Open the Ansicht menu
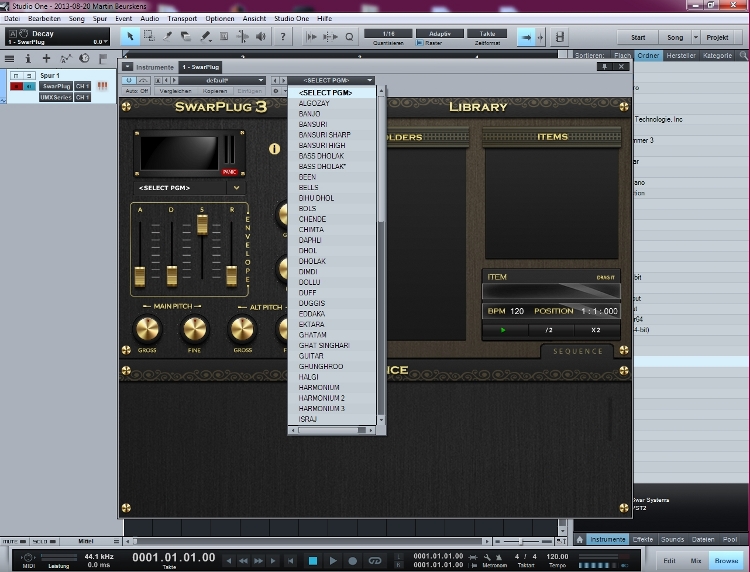 254,19
